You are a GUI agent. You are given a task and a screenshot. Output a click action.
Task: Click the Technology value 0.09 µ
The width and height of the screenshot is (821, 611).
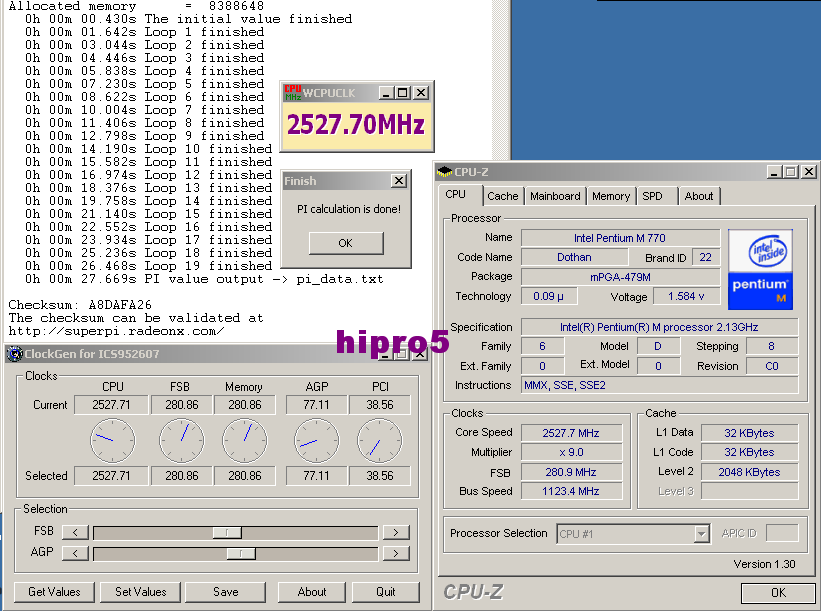coord(549,296)
